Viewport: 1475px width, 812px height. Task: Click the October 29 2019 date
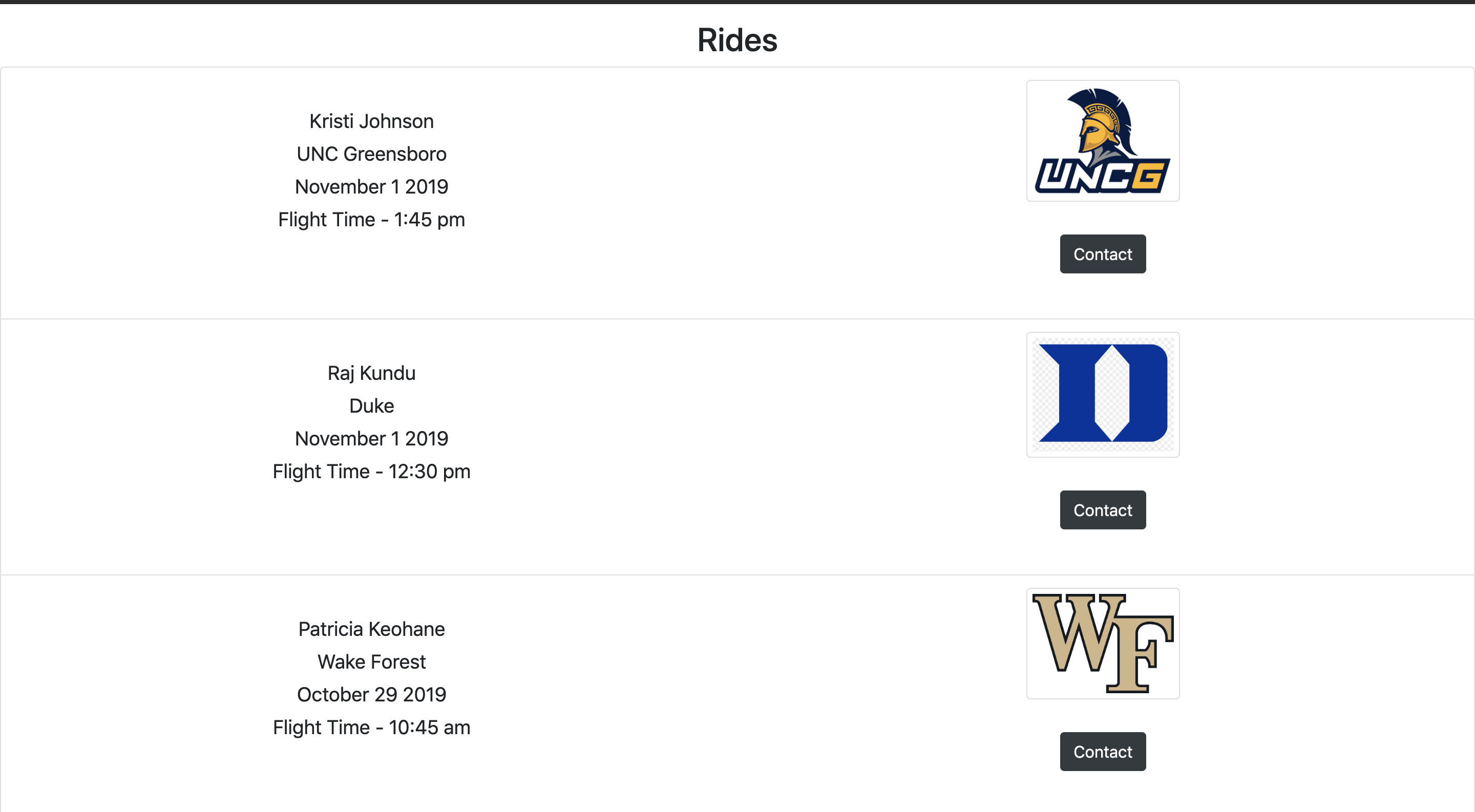[x=371, y=694]
